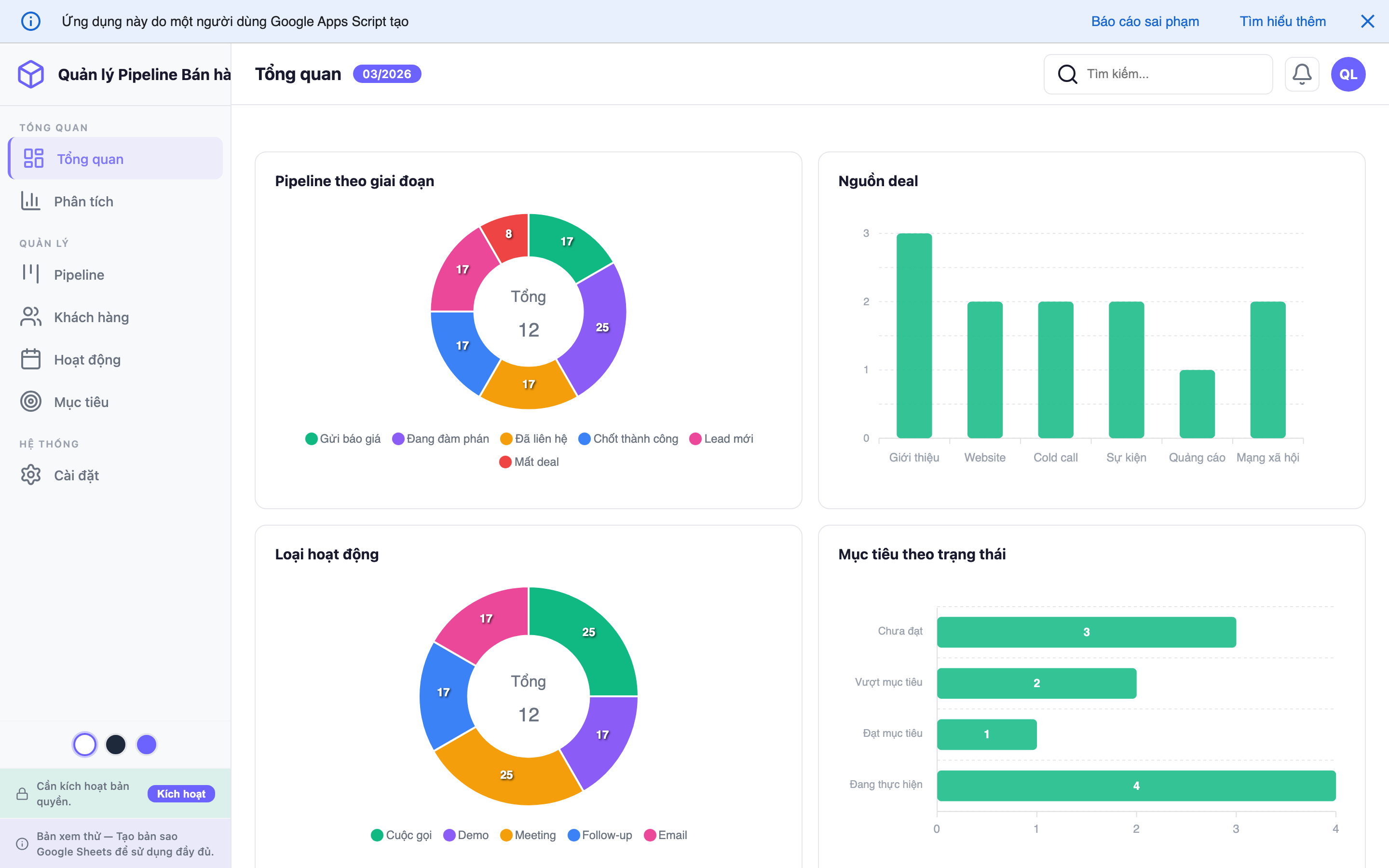Image resolution: width=1389 pixels, height=868 pixels.
Task: Click the QL user avatar
Action: (x=1348, y=74)
